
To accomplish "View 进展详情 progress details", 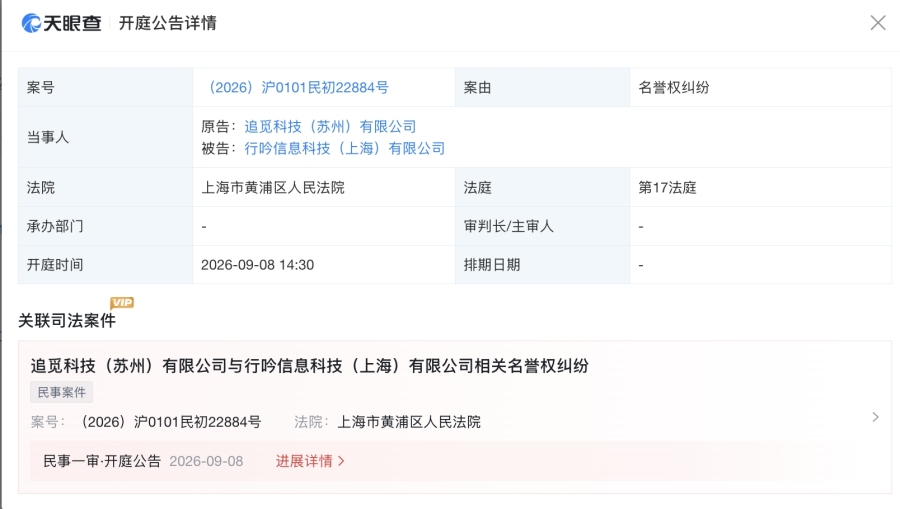I will (310, 461).
